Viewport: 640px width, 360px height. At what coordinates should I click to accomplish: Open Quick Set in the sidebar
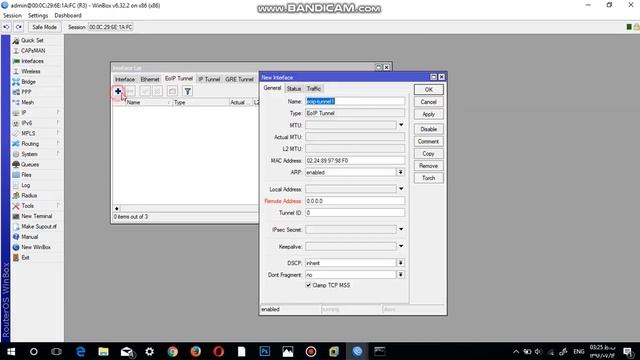click(x=32, y=40)
